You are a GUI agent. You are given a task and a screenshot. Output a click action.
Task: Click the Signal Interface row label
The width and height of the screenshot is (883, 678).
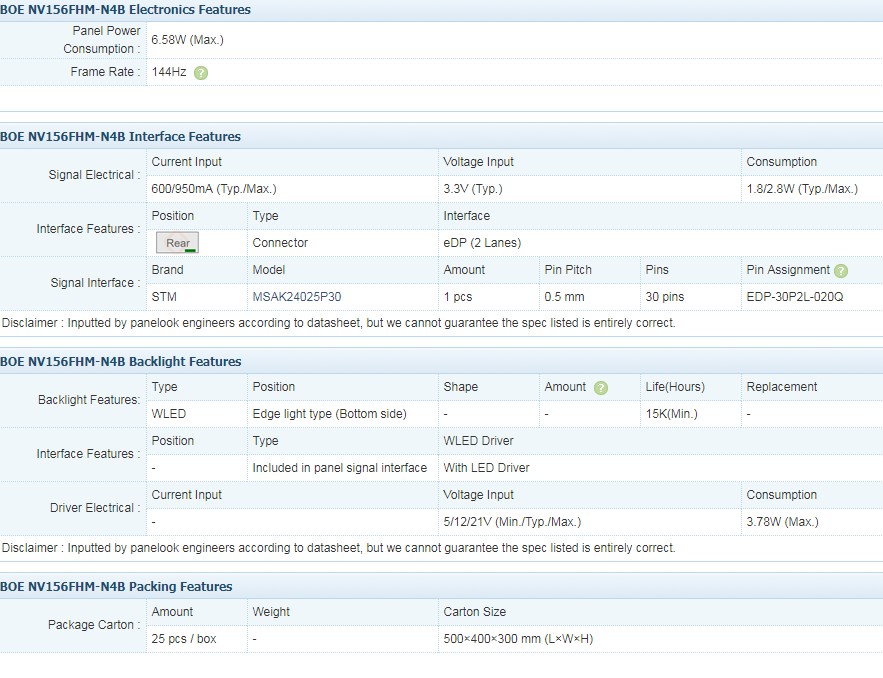(x=95, y=283)
